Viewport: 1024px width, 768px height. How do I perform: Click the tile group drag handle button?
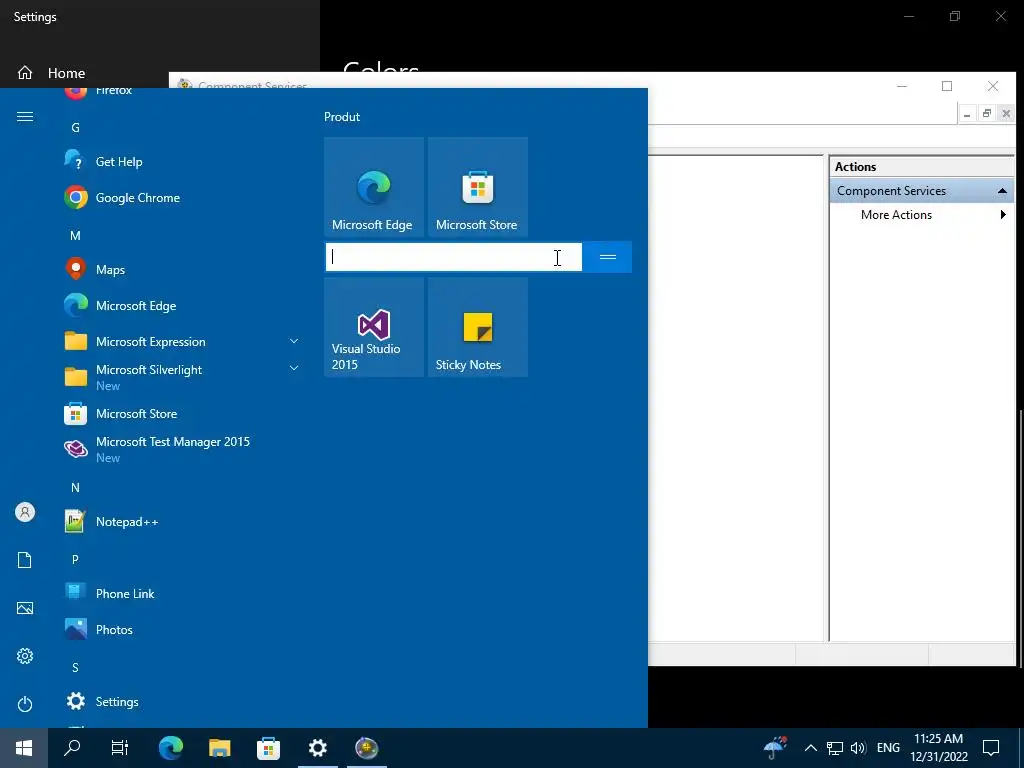[x=607, y=257]
